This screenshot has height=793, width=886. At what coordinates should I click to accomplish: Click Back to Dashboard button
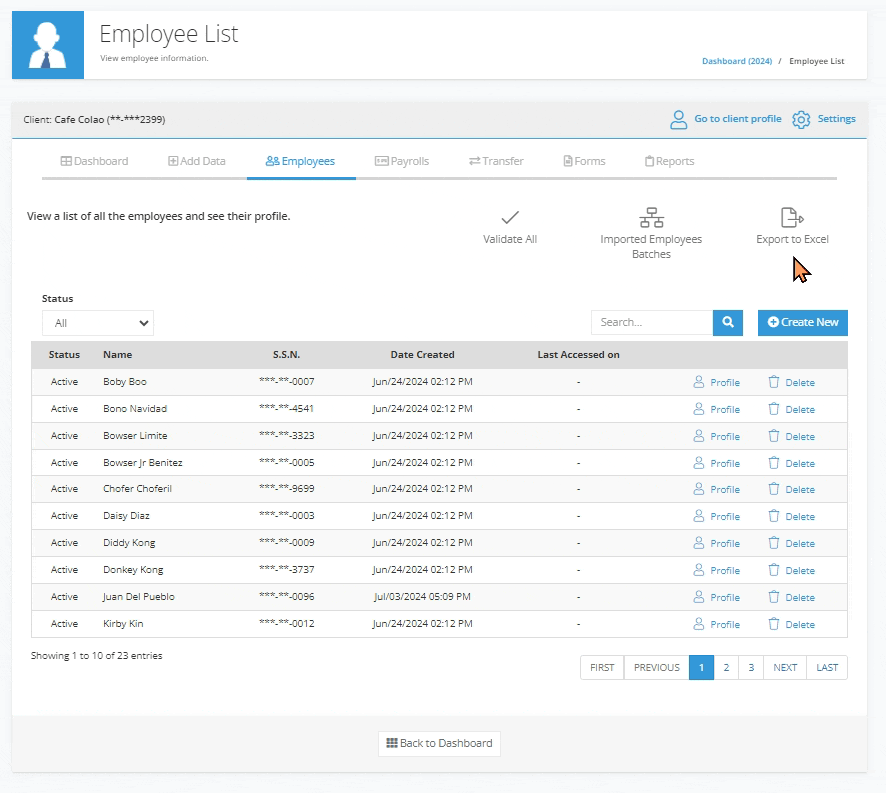pyautogui.click(x=439, y=743)
